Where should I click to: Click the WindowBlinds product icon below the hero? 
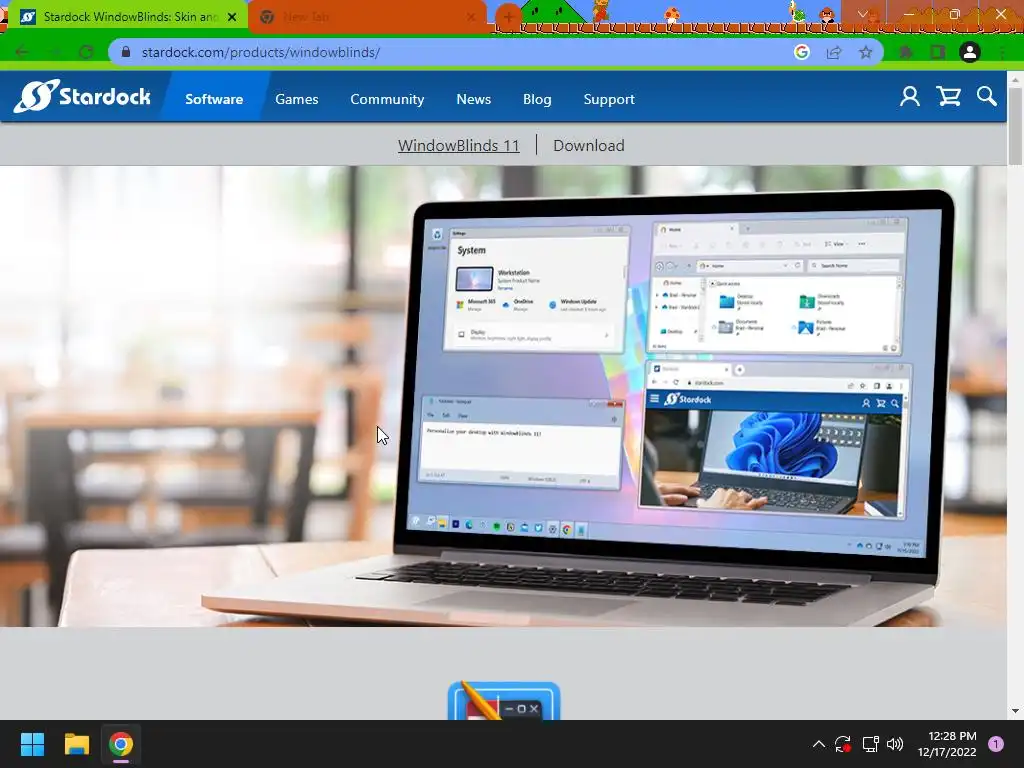point(504,701)
